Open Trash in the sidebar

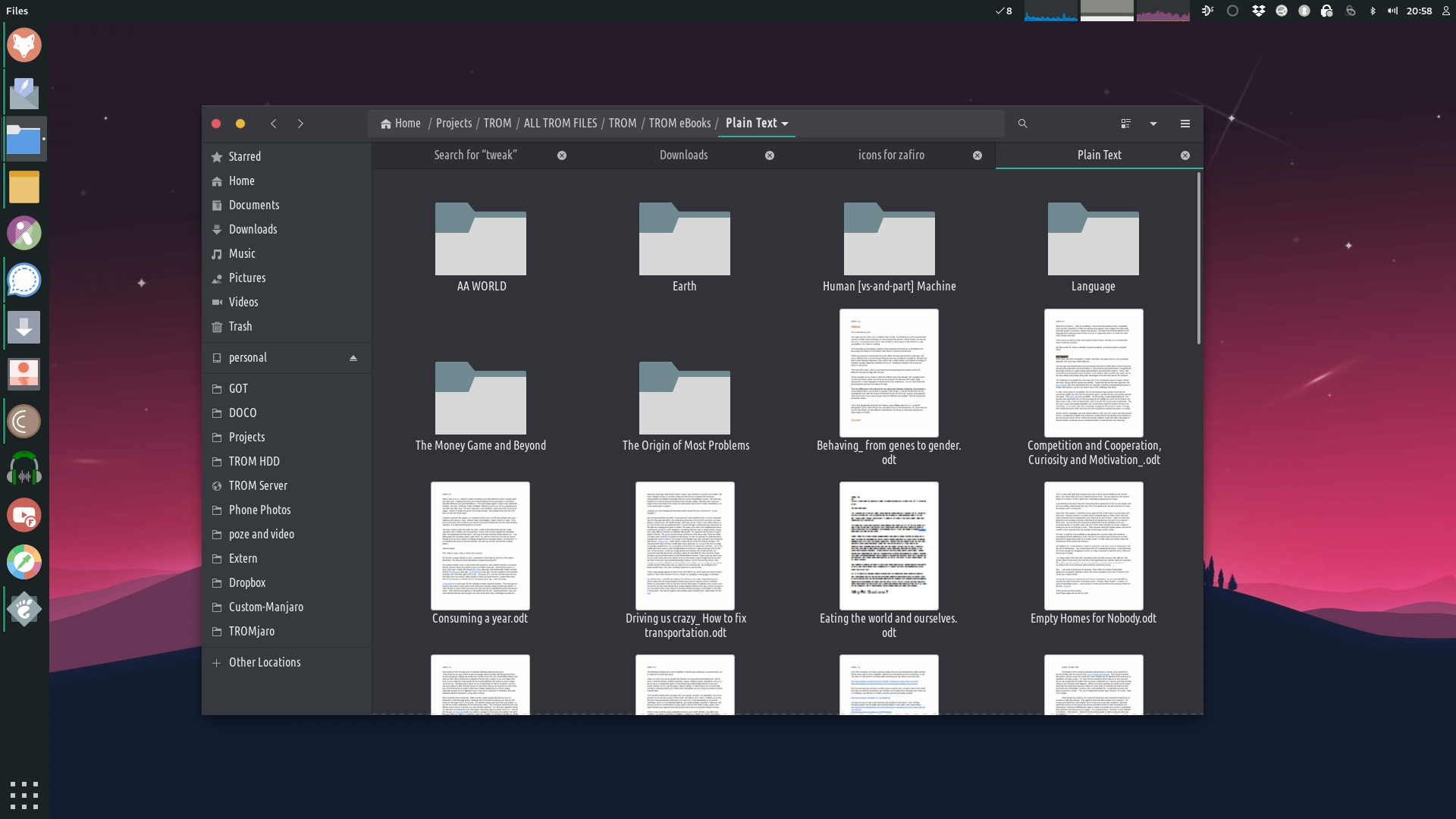click(x=240, y=326)
